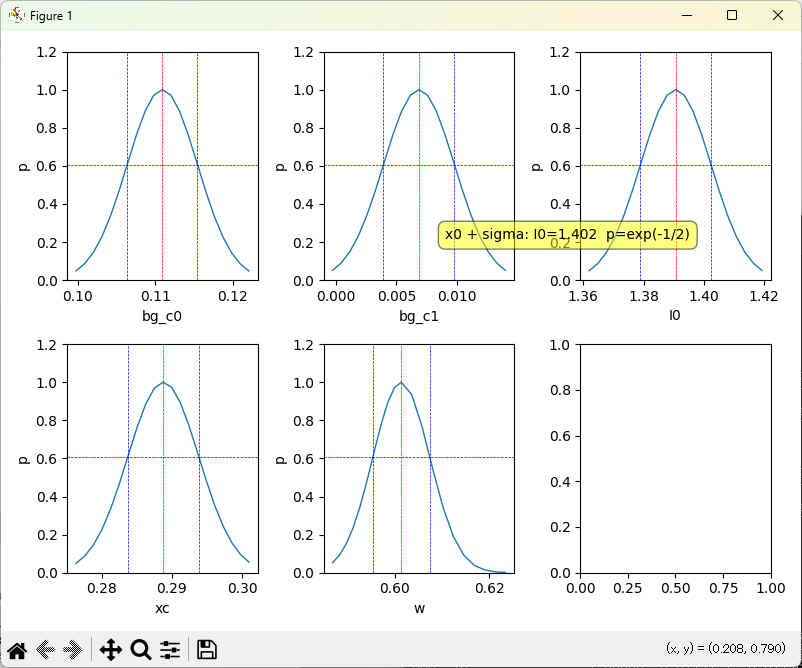Click the "0.28" tick under the xc plot
This screenshot has height=668, width=802.
click(102, 588)
